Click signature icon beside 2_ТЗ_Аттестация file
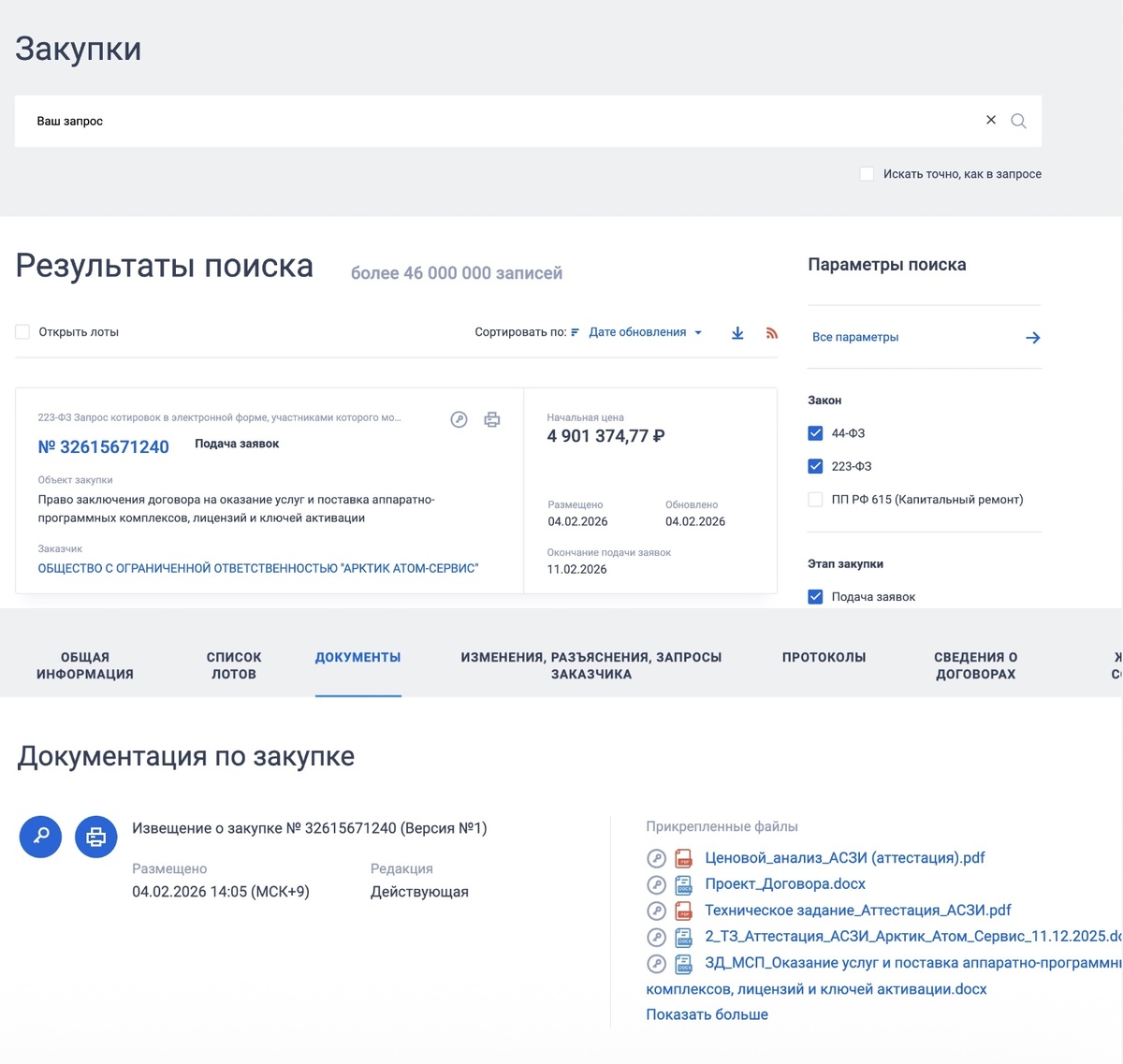 pos(657,938)
